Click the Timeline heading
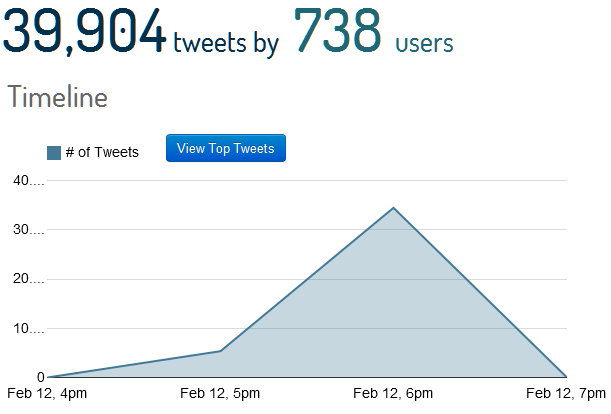611x414 pixels. pos(57,98)
